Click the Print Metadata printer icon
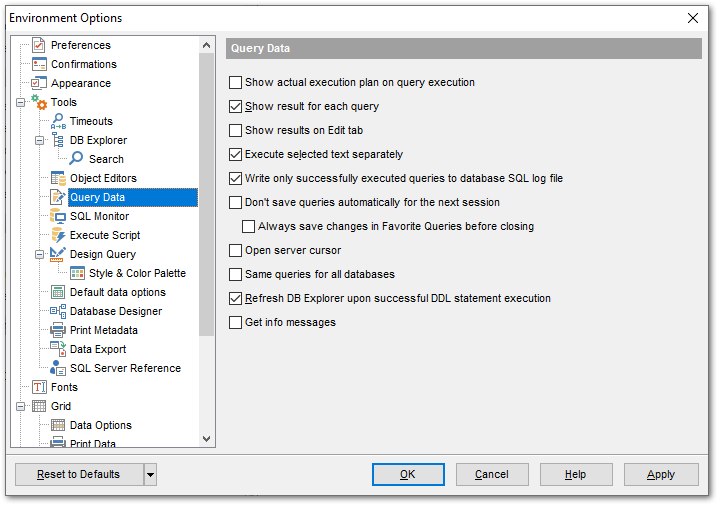 (58, 330)
